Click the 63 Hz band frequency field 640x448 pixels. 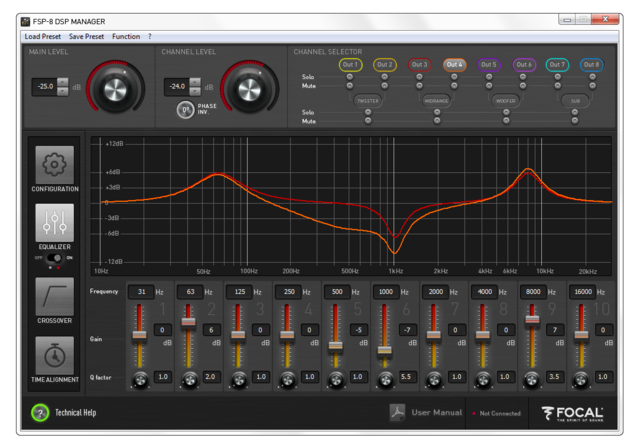click(x=187, y=291)
